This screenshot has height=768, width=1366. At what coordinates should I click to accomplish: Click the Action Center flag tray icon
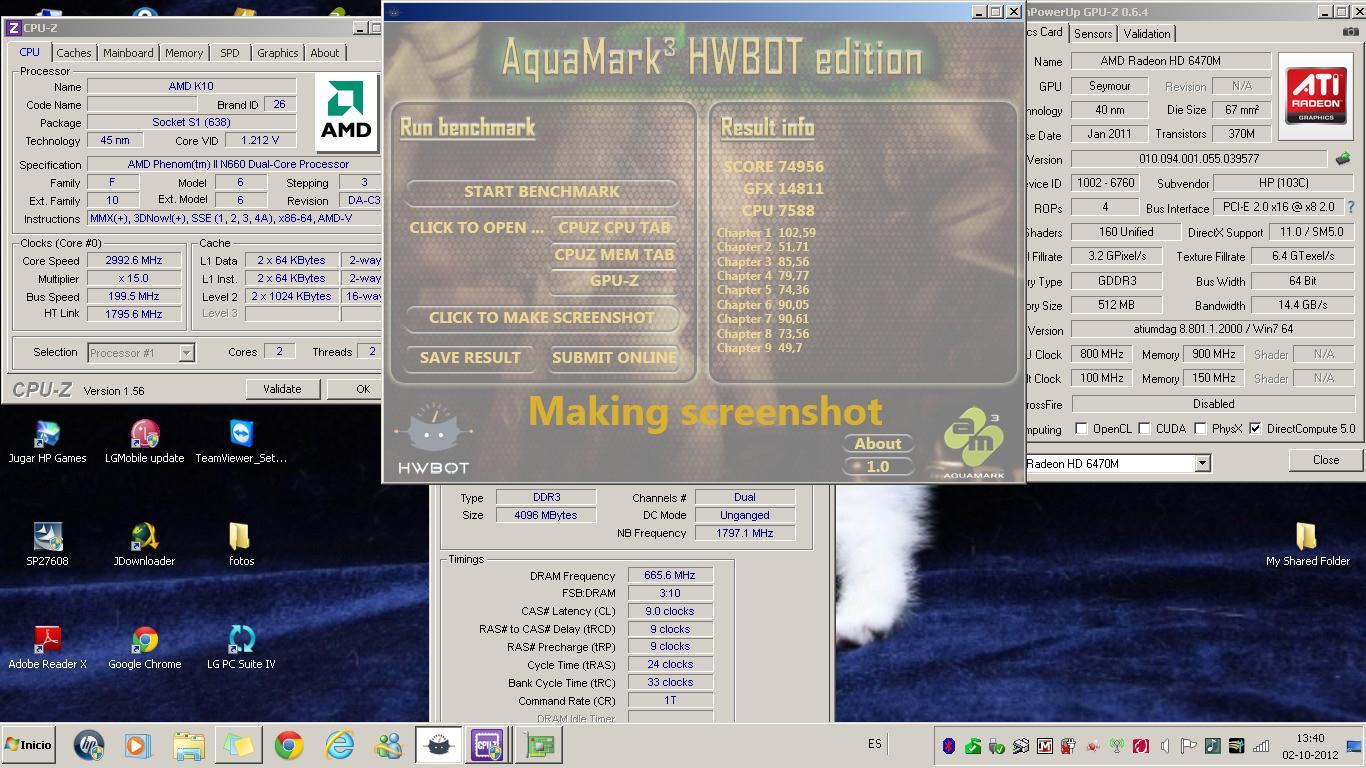1189,746
